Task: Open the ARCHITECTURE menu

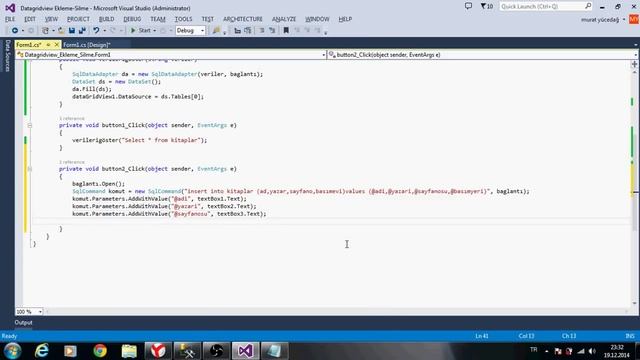Action: tap(243, 19)
